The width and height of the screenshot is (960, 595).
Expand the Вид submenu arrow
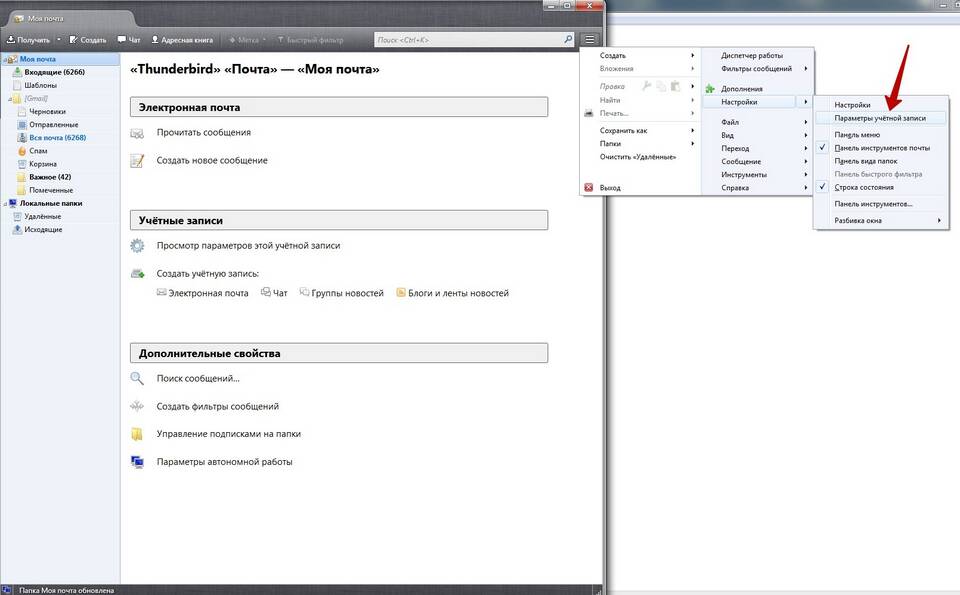[806, 135]
